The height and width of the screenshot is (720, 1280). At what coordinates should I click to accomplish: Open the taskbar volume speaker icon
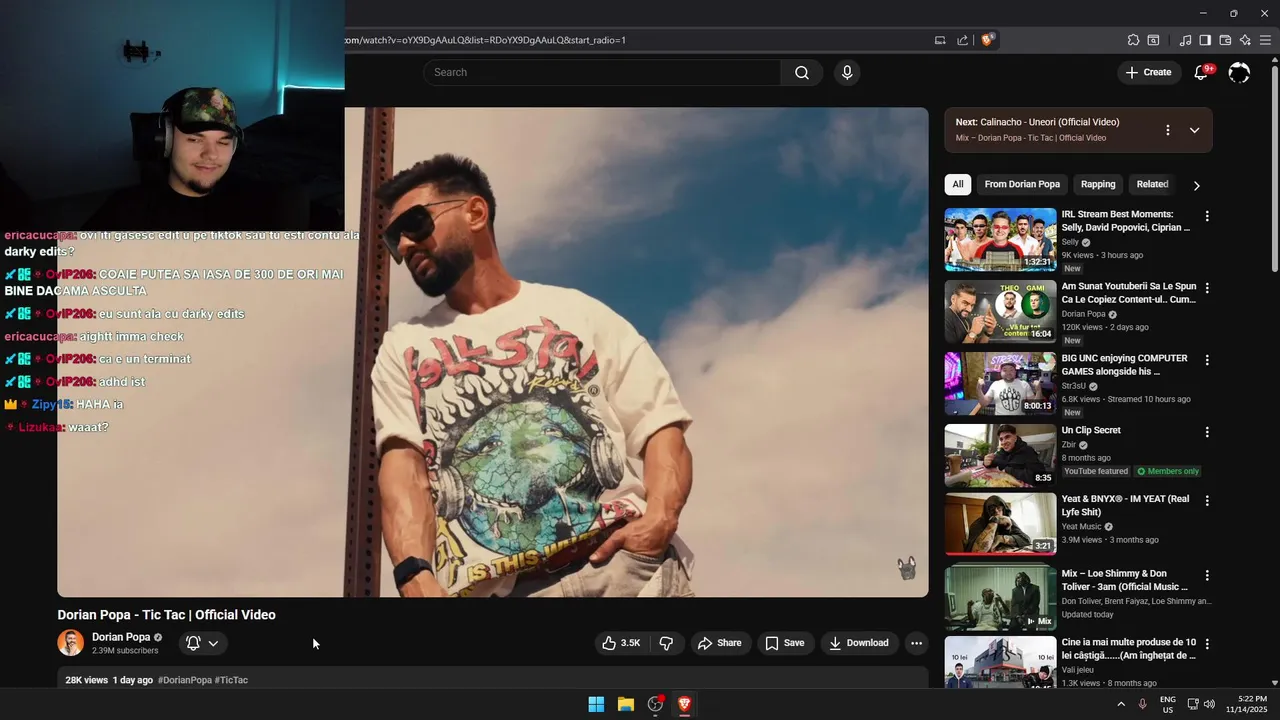coord(1208,704)
